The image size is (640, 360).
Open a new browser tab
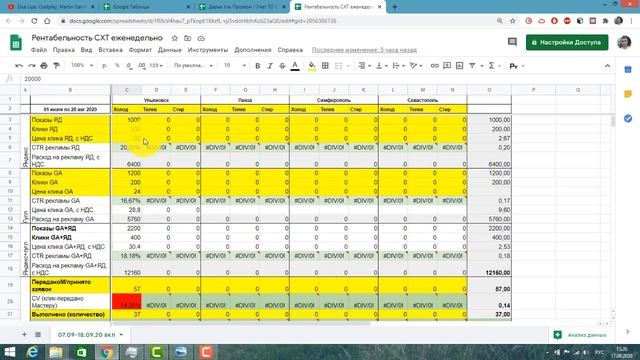394,7
